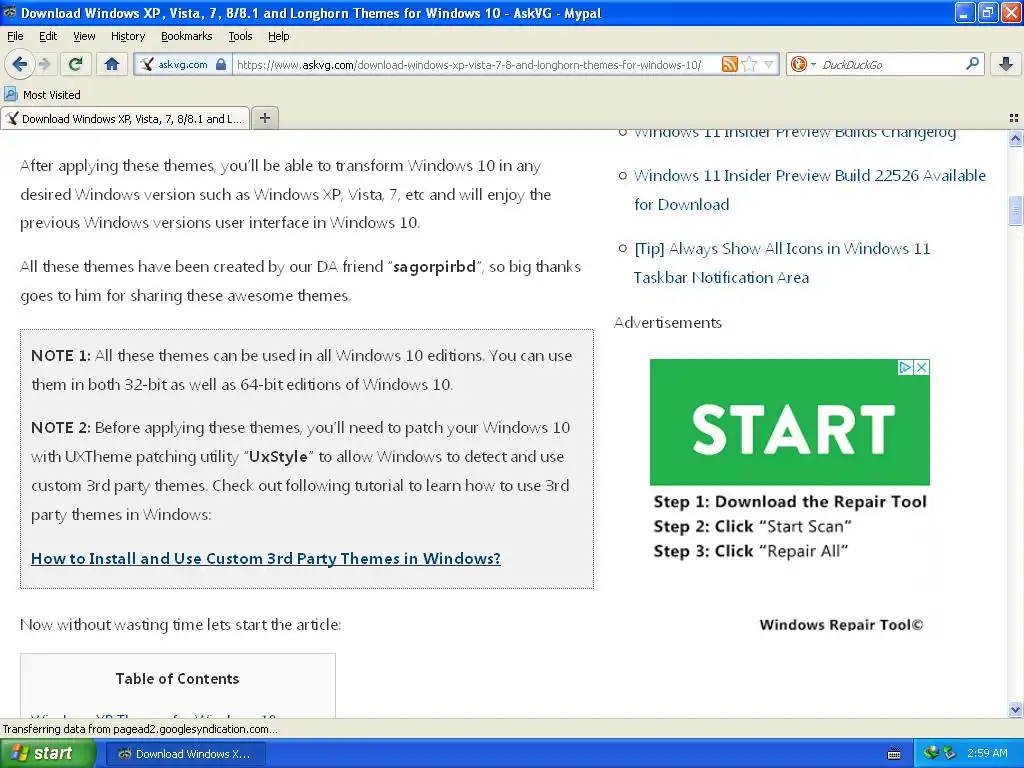Open Windows 11 Insider Preview Builds Changelog link
The height and width of the screenshot is (768, 1024).
(x=795, y=135)
